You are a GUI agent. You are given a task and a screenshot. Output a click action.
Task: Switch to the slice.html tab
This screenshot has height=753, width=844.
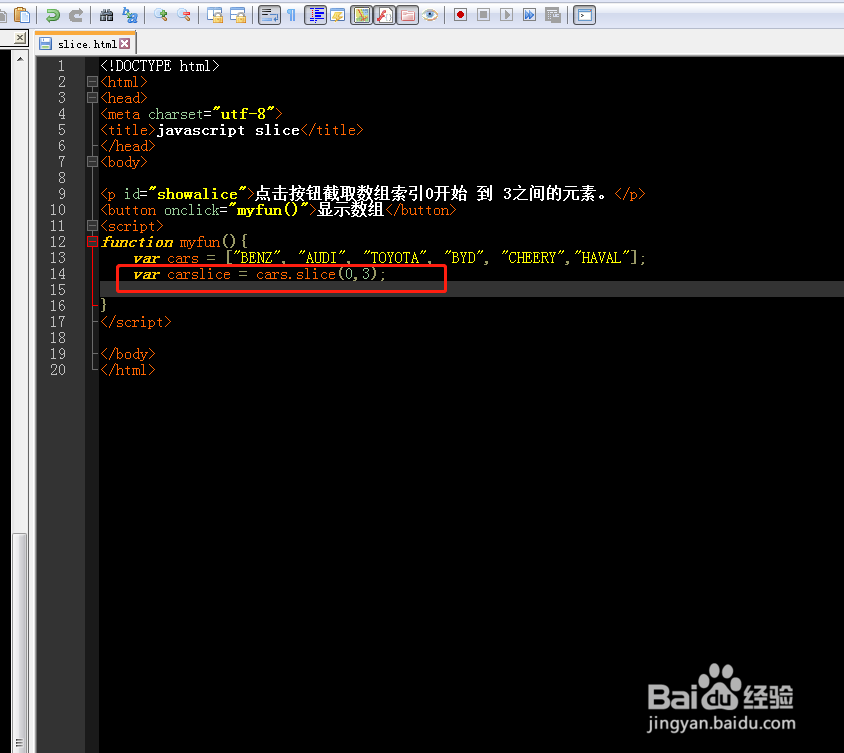[x=87, y=44]
